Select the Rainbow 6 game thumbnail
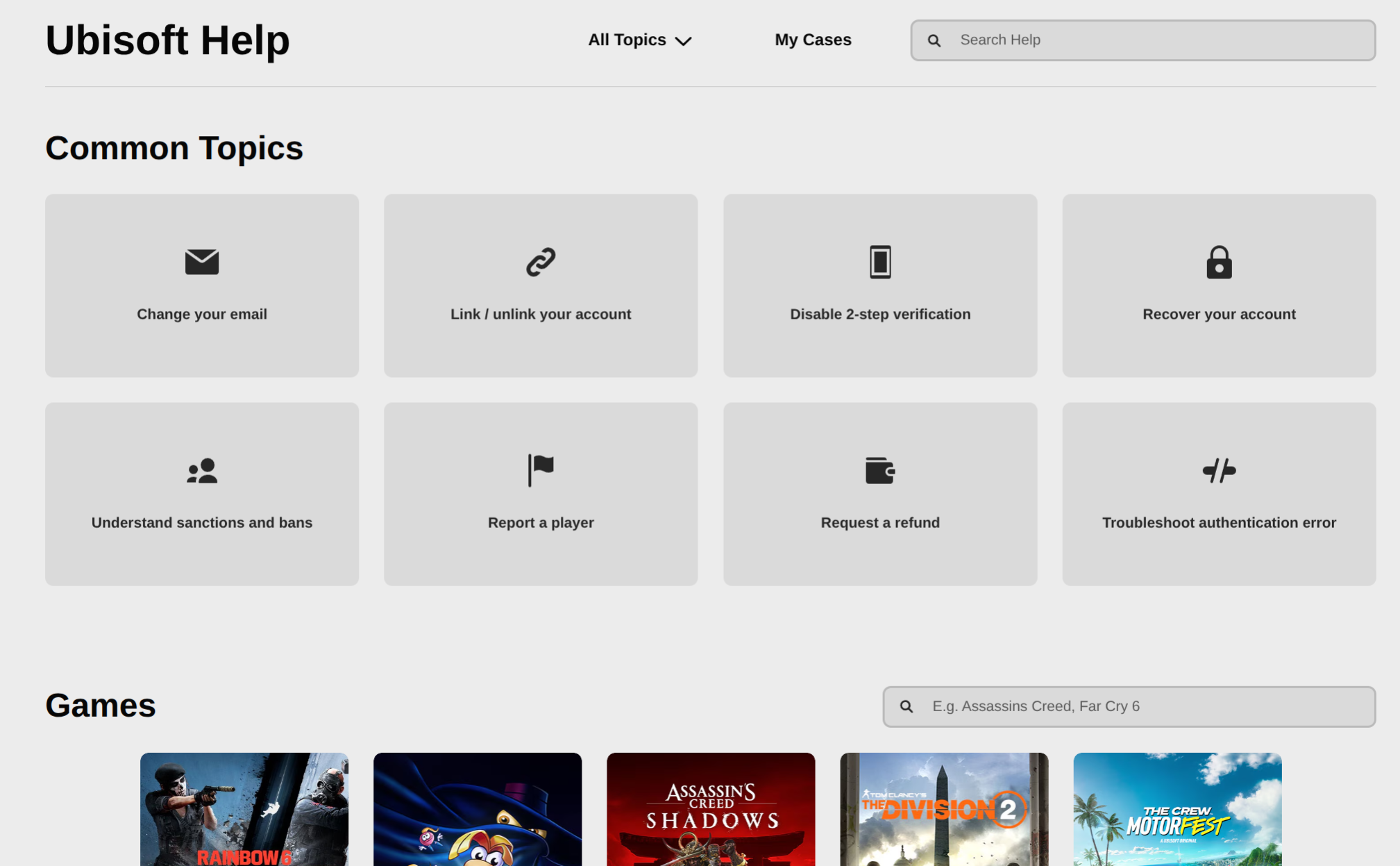The height and width of the screenshot is (866, 1400). 244,809
